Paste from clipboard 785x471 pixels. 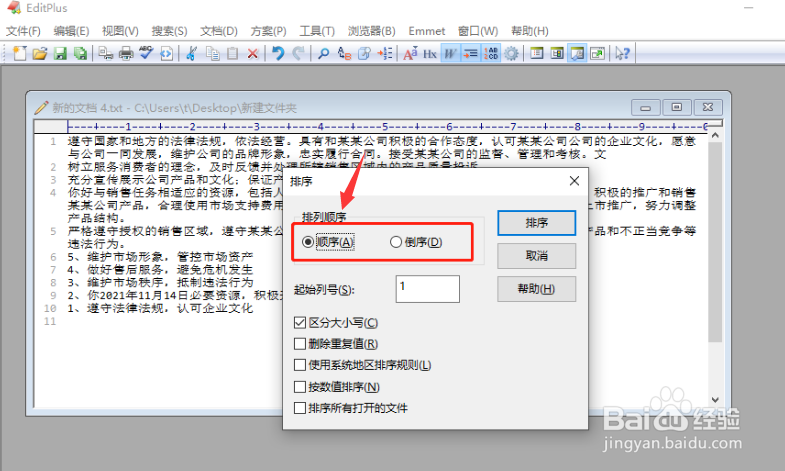pos(232,53)
